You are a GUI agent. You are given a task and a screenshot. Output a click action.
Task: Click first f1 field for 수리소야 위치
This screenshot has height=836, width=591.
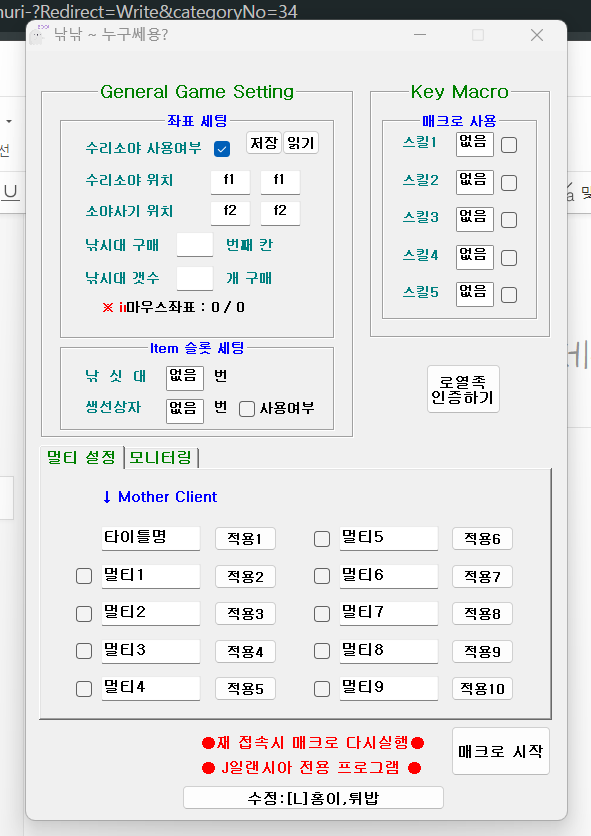pos(230,182)
